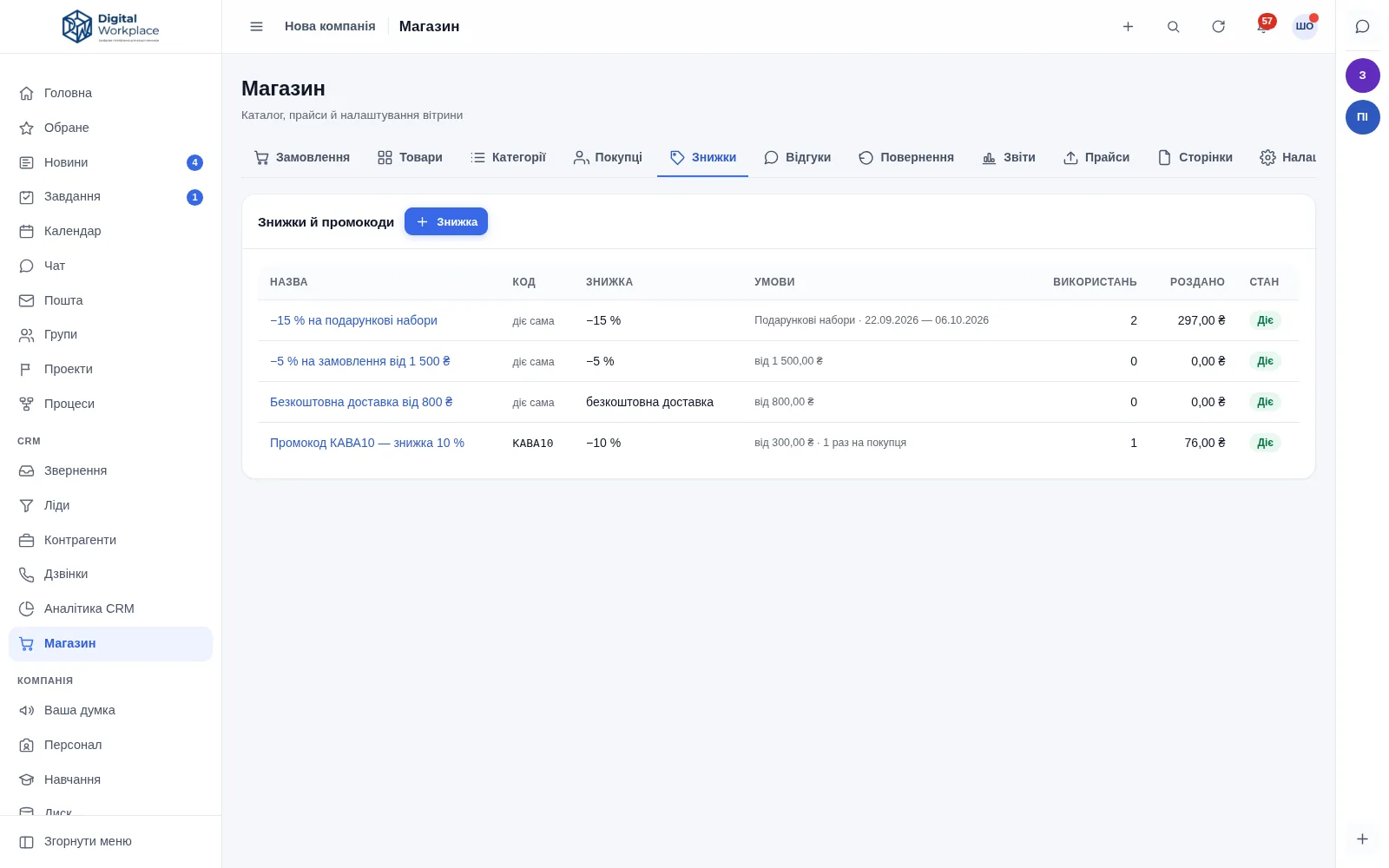This screenshot has width=1389, height=868.
Task: Go to the Відгуки tab
Action: point(797,157)
